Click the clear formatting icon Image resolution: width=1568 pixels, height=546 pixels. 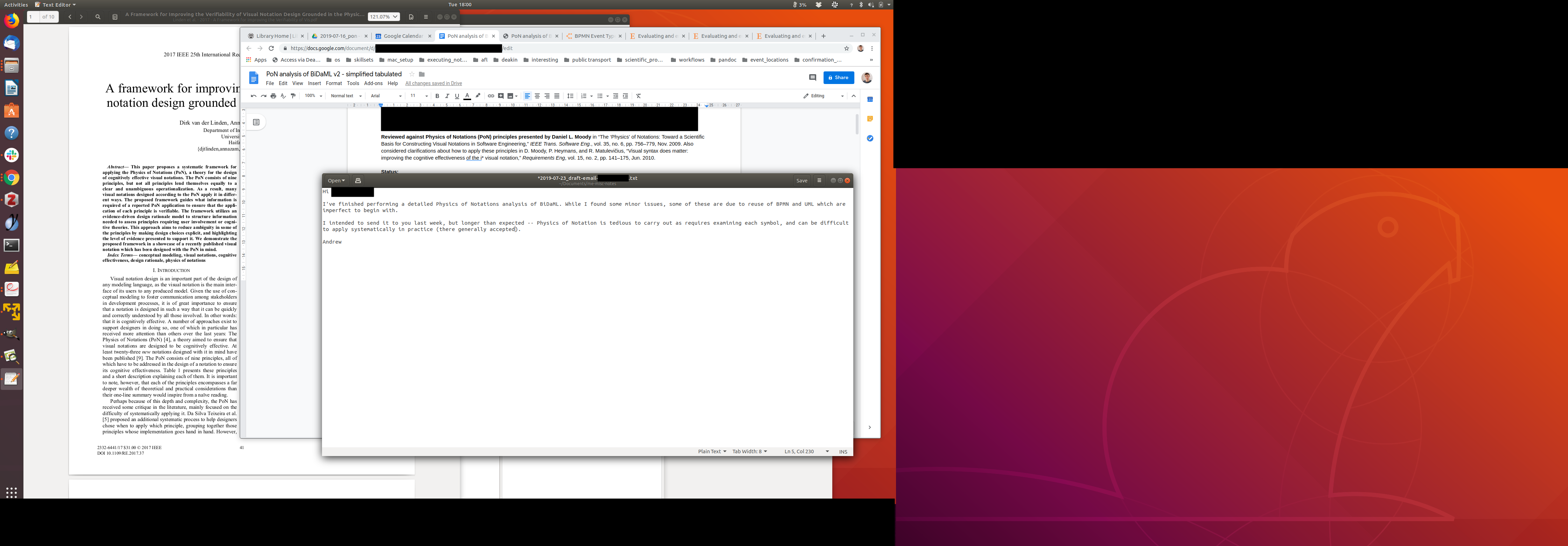(x=638, y=96)
